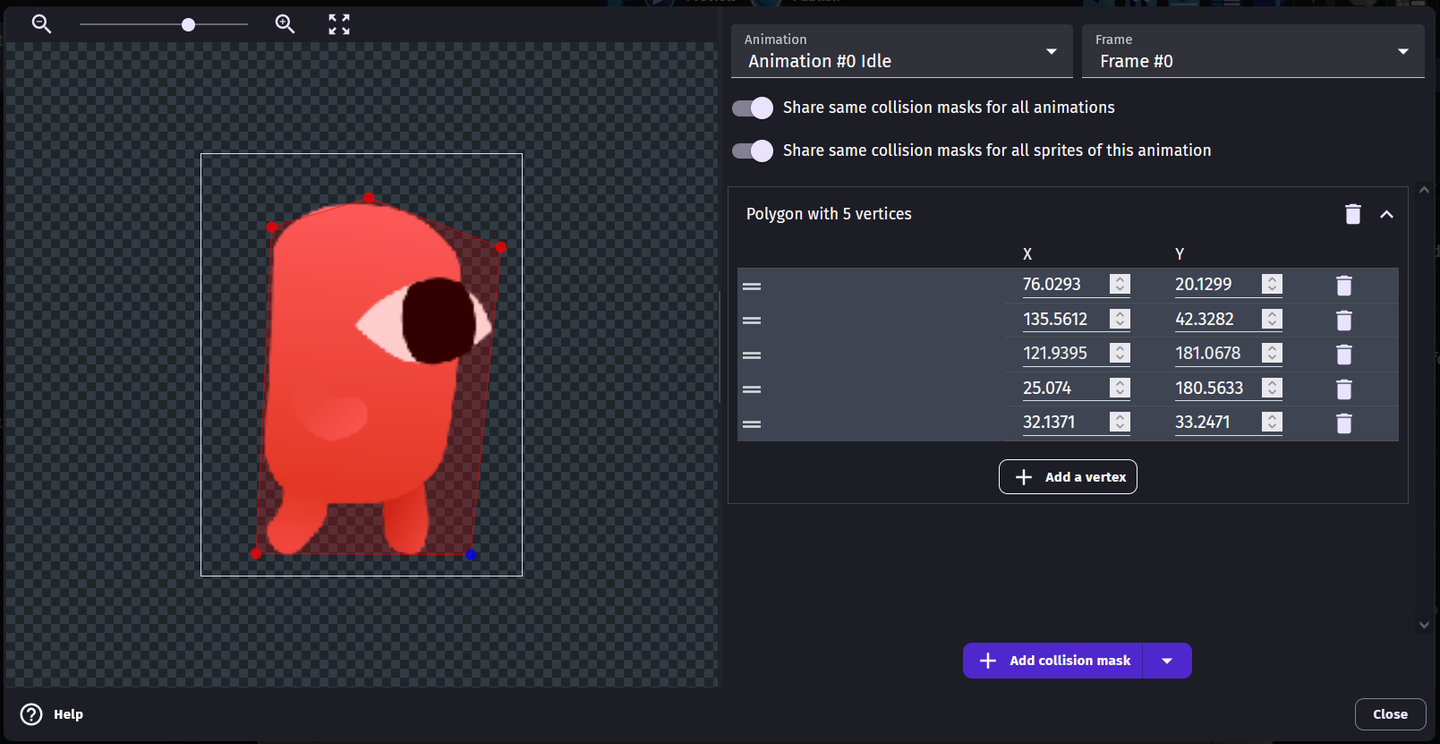Close the collision mask editor
This screenshot has width=1440, height=744.
1390,714
